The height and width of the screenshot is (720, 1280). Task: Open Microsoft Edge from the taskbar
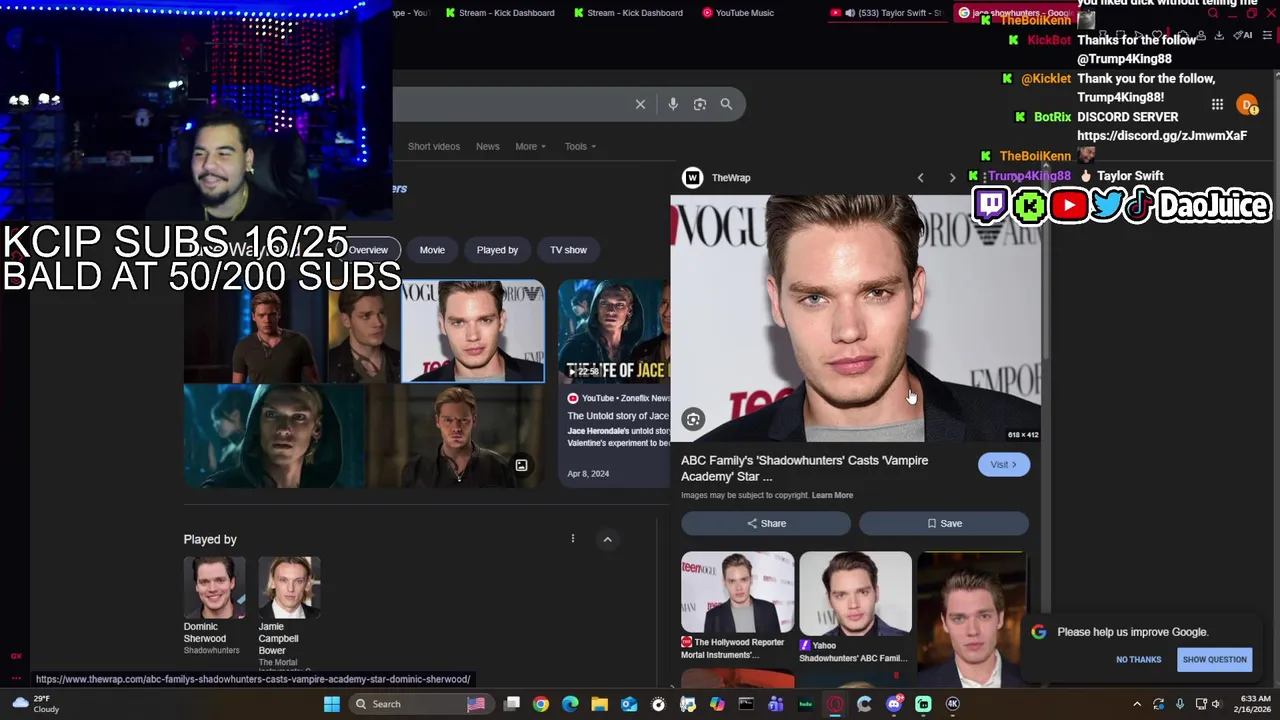pyautogui.click(x=570, y=704)
